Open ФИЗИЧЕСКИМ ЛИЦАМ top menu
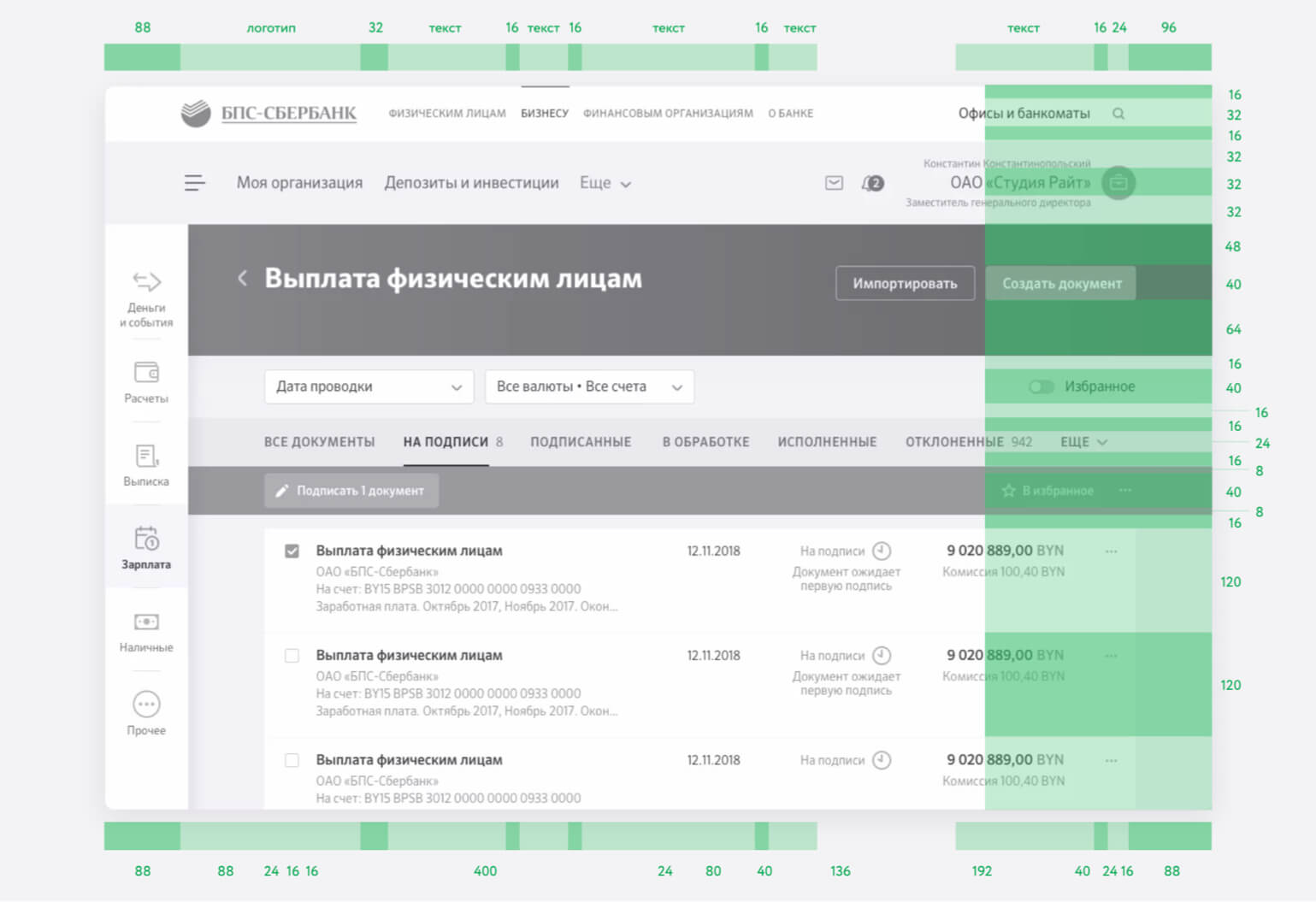 pyautogui.click(x=447, y=113)
